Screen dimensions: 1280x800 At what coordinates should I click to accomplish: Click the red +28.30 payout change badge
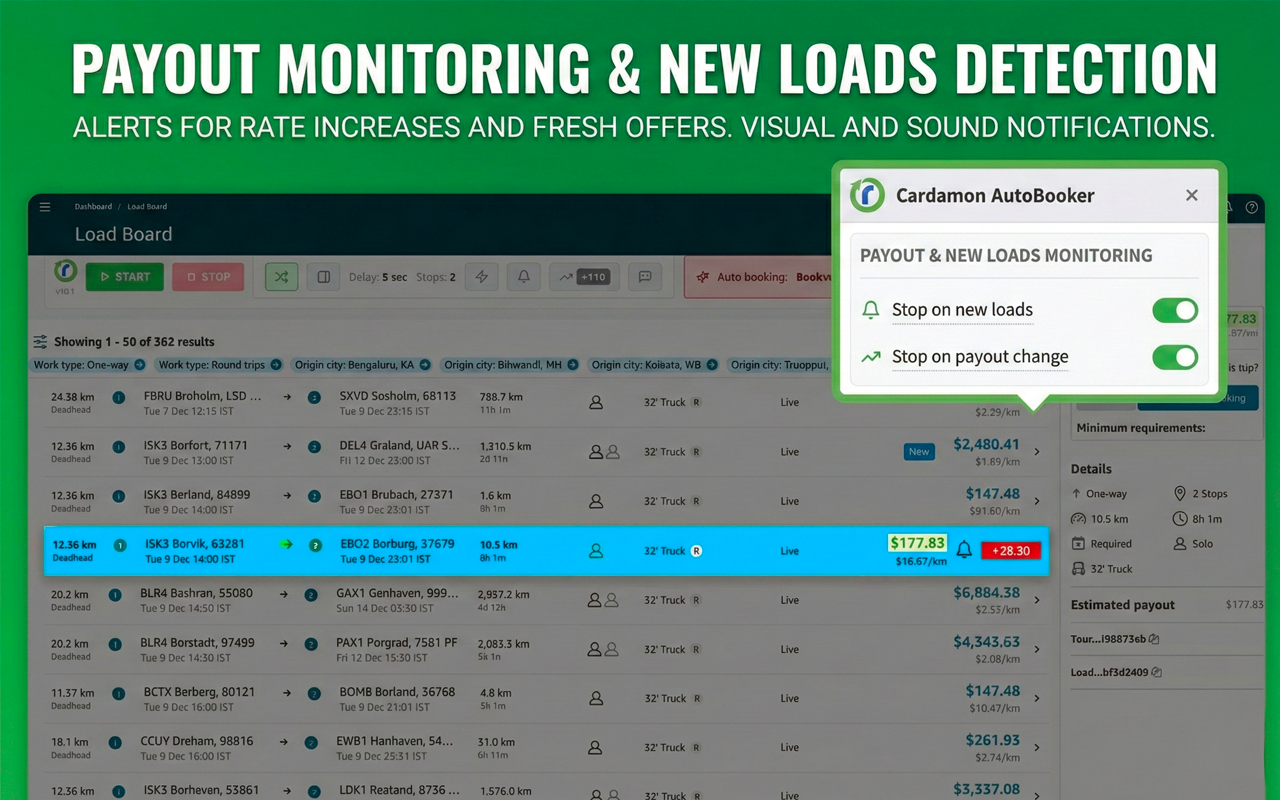click(x=1011, y=550)
